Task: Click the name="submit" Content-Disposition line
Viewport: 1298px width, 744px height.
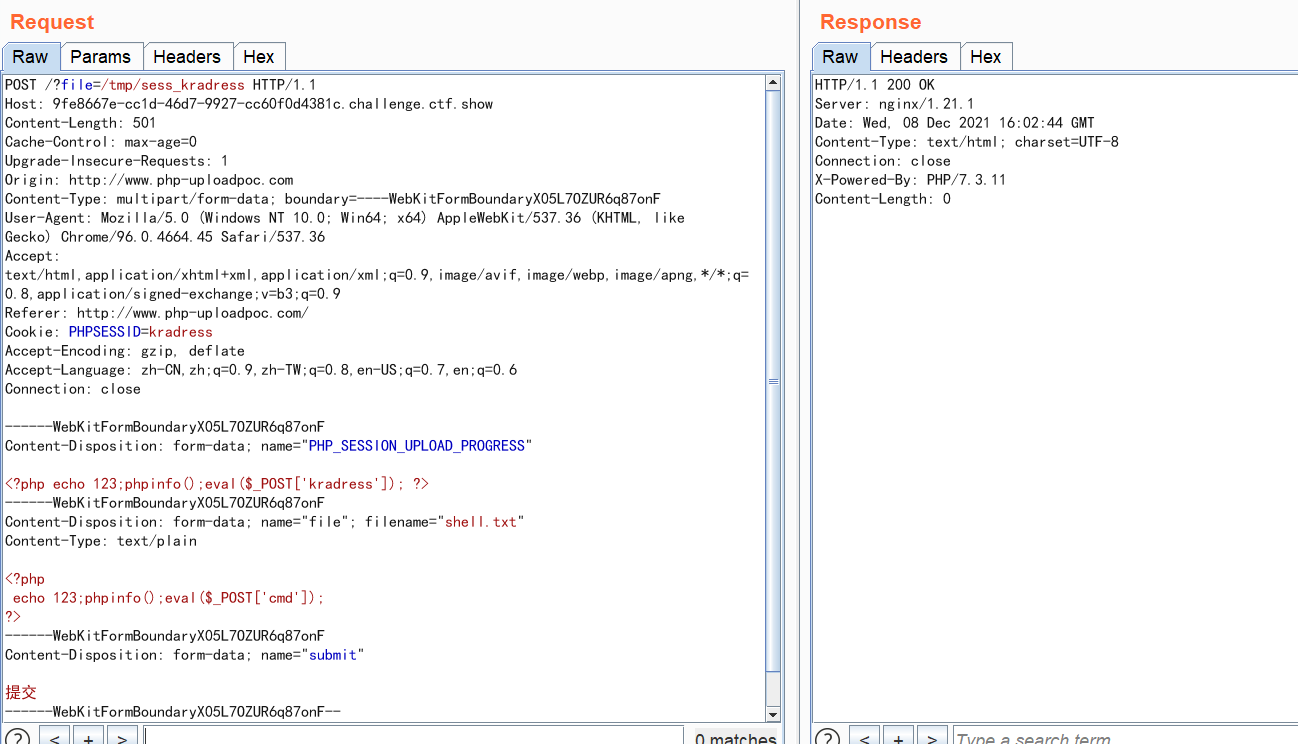Action: coord(185,655)
